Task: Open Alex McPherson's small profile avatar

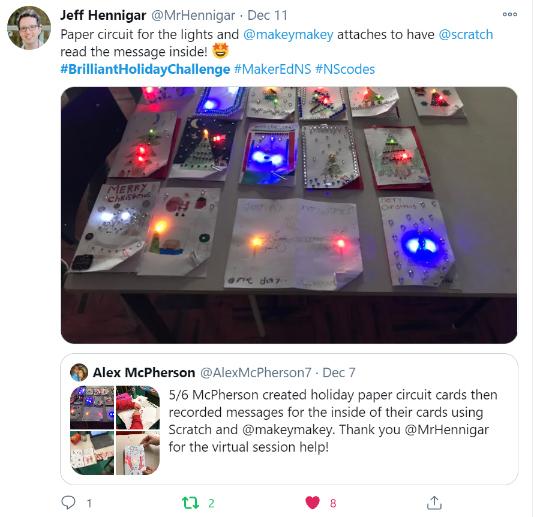Action: (79, 372)
